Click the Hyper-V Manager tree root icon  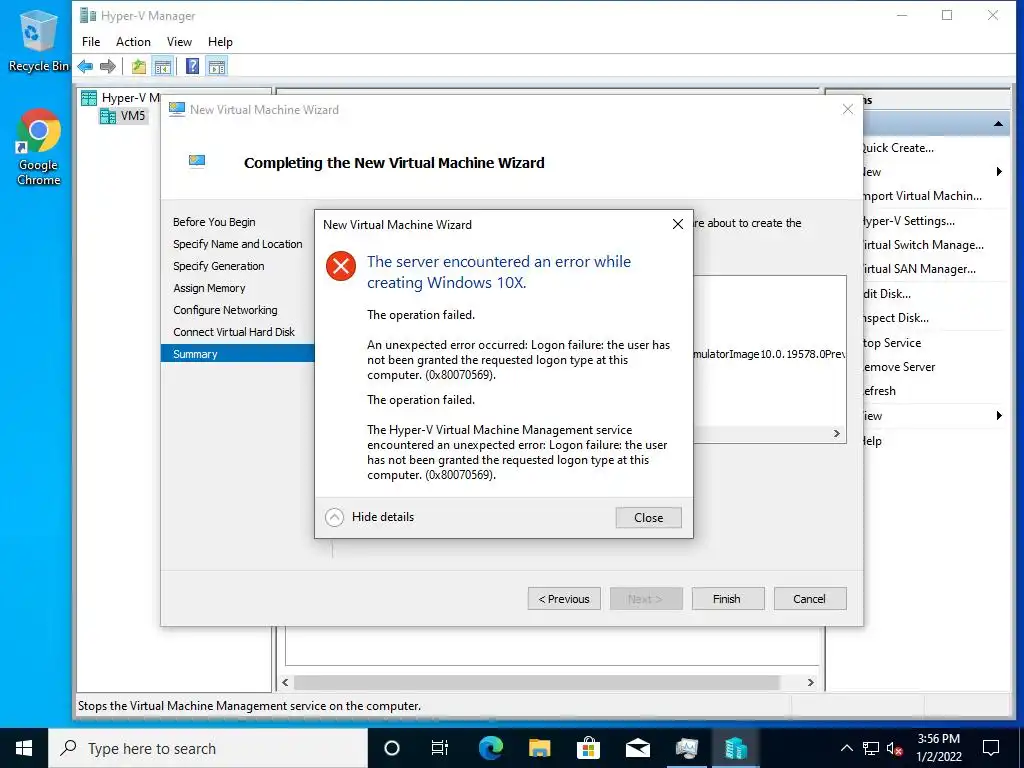pos(89,98)
